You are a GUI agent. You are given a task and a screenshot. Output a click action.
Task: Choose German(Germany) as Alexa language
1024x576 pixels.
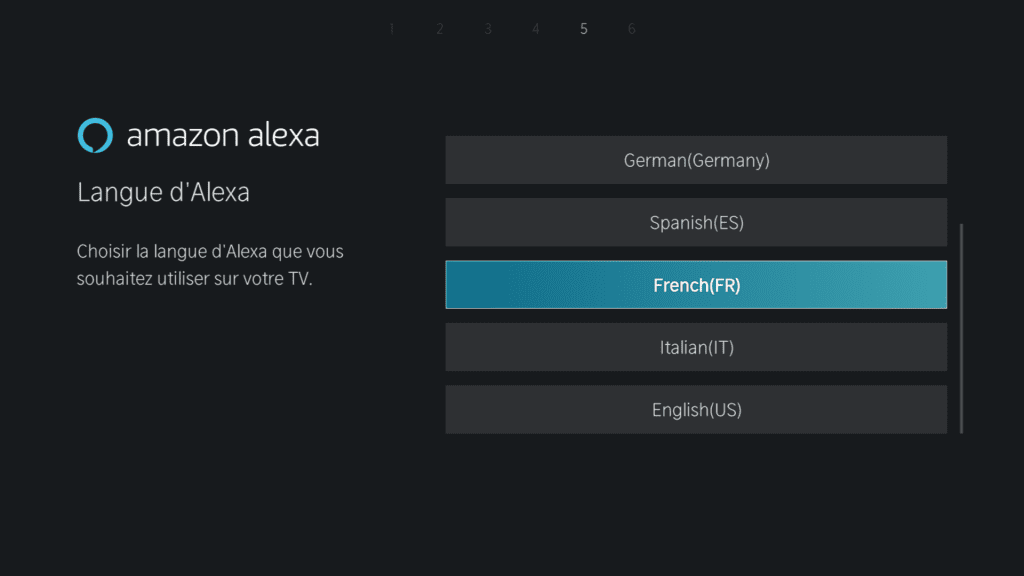(x=696, y=160)
